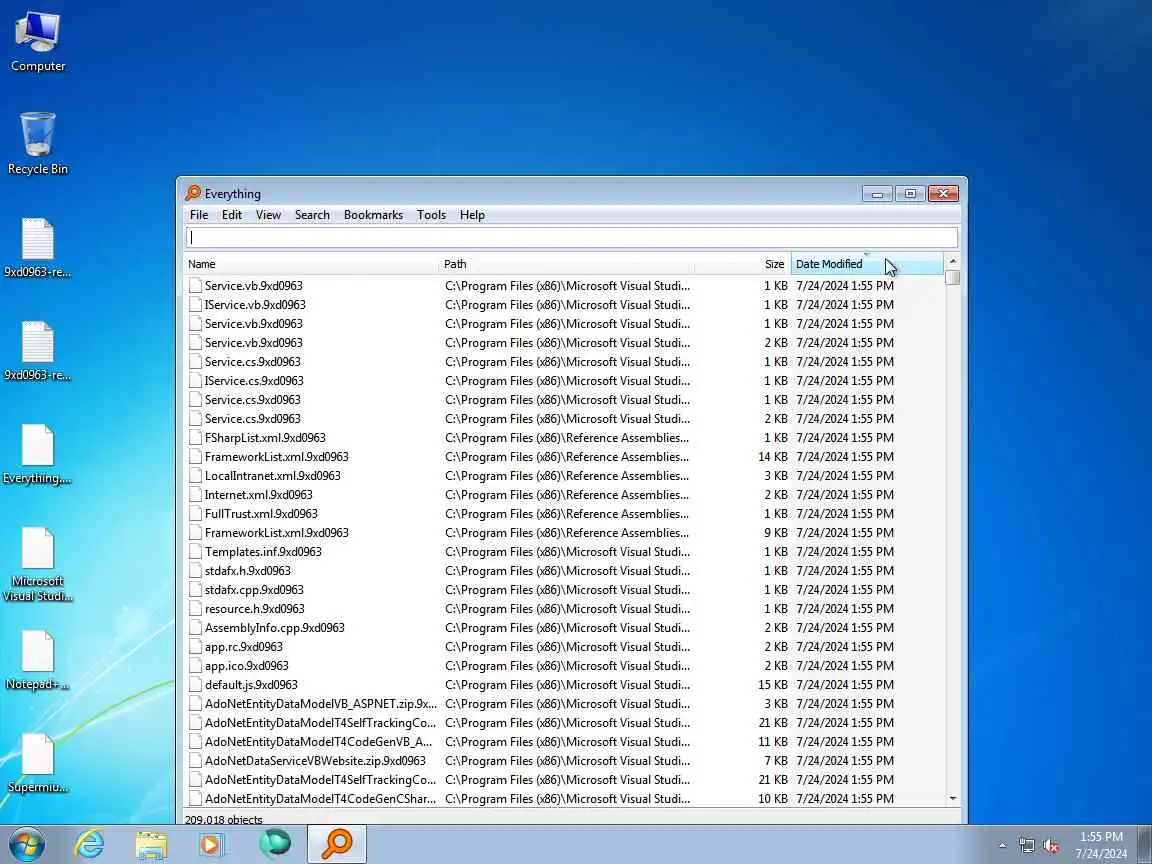This screenshot has height=864, width=1152.
Task: Sort results by Name column
Action: tap(312, 264)
